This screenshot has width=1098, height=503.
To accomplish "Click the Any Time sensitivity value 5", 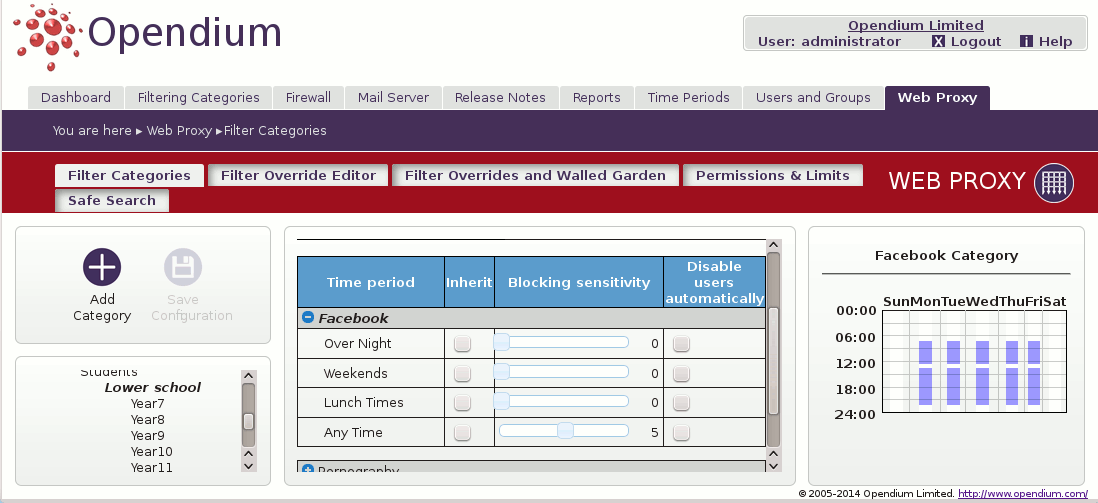I will coord(655,432).
